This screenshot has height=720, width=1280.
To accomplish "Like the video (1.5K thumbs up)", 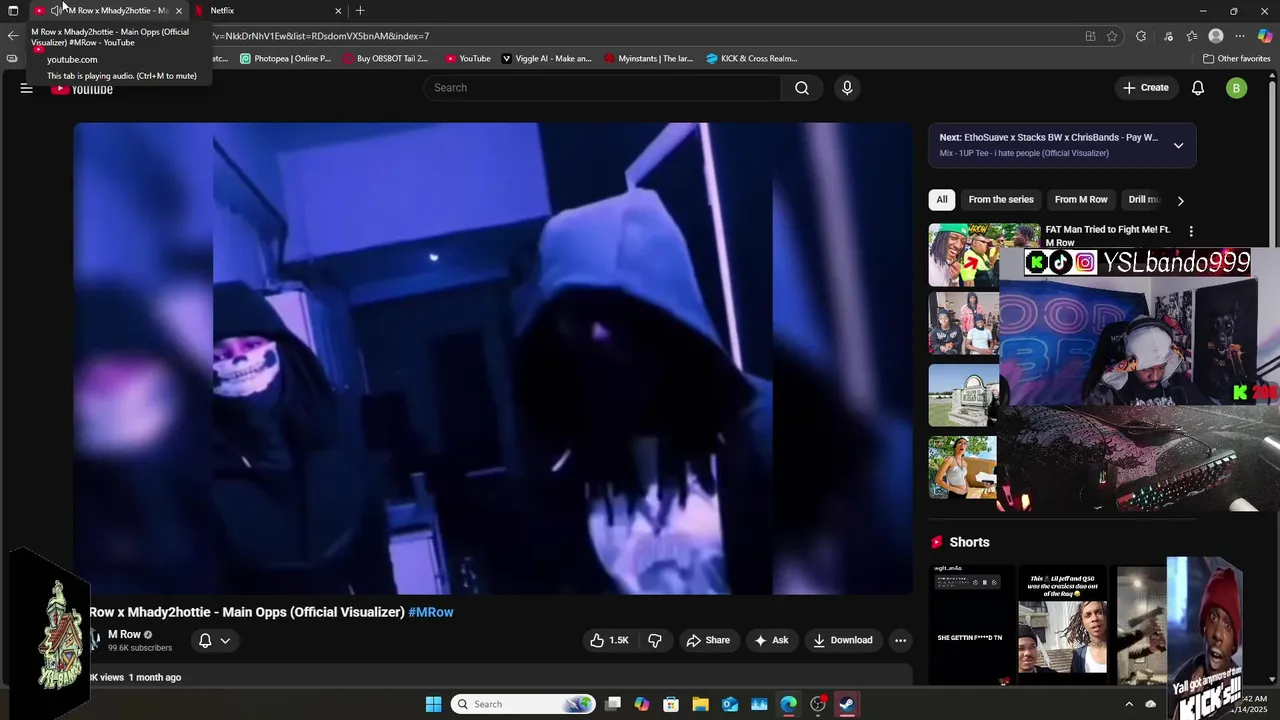I will click(609, 640).
